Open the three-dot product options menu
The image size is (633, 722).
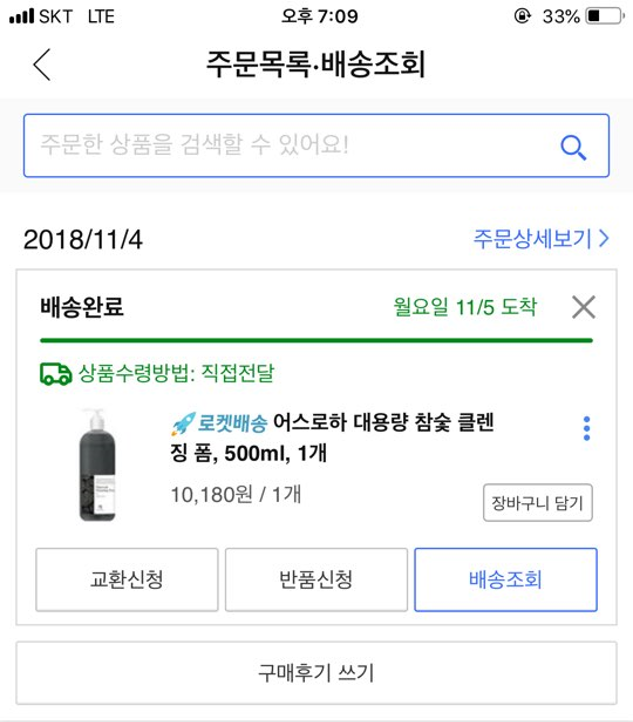(x=587, y=429)
